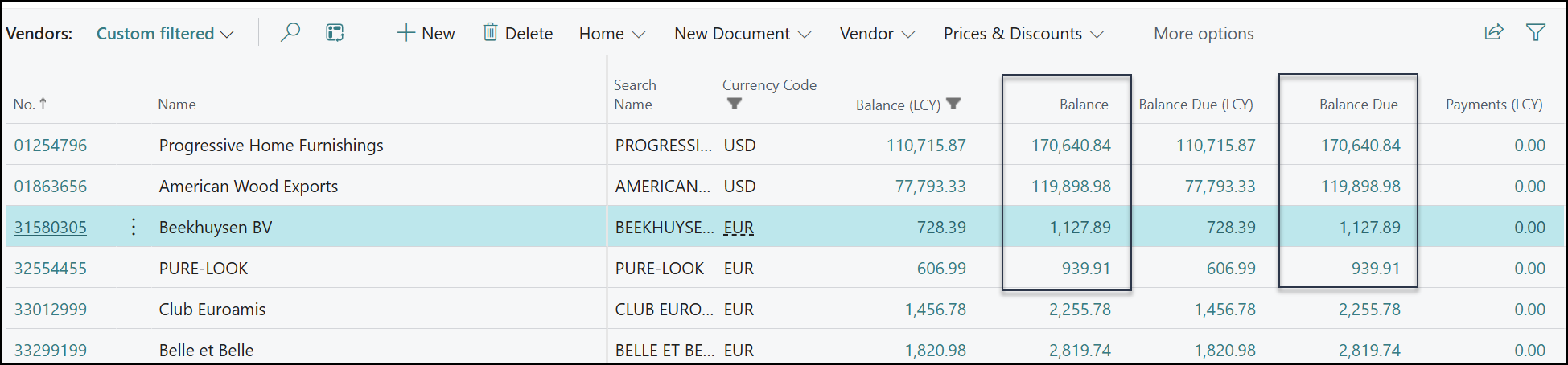
Task: Open Prices & Discounts menu
Action: click(1023, 34)
